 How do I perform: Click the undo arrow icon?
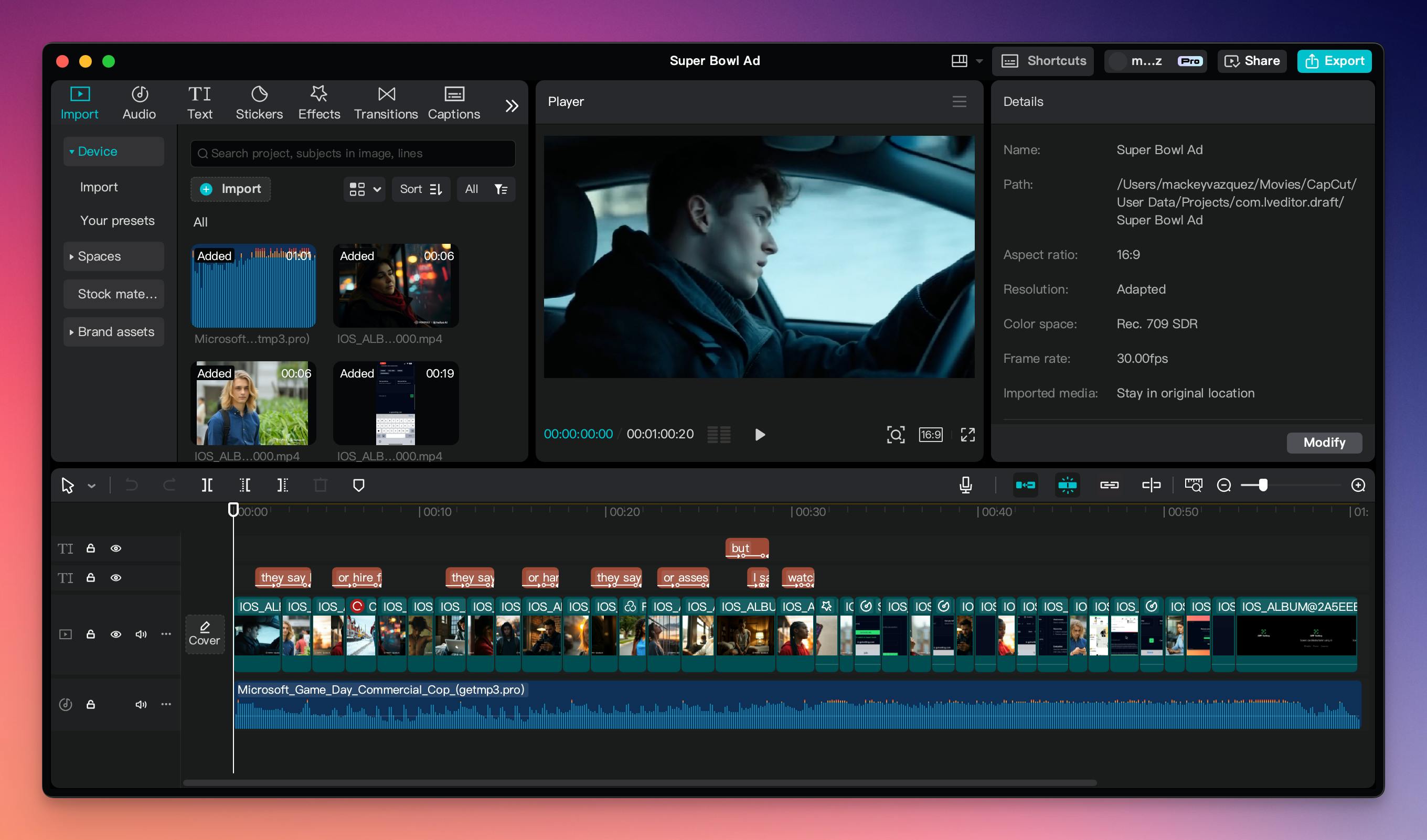pyautogui.click(x=131, y=485)
